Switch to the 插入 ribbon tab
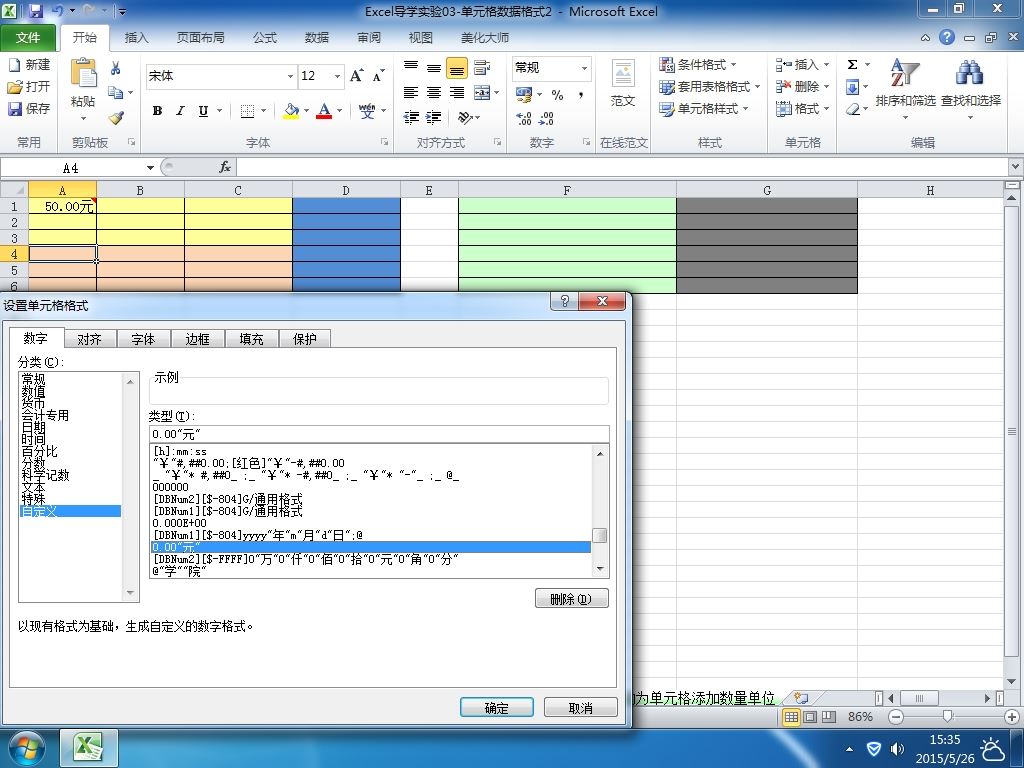 pos(136,38)
